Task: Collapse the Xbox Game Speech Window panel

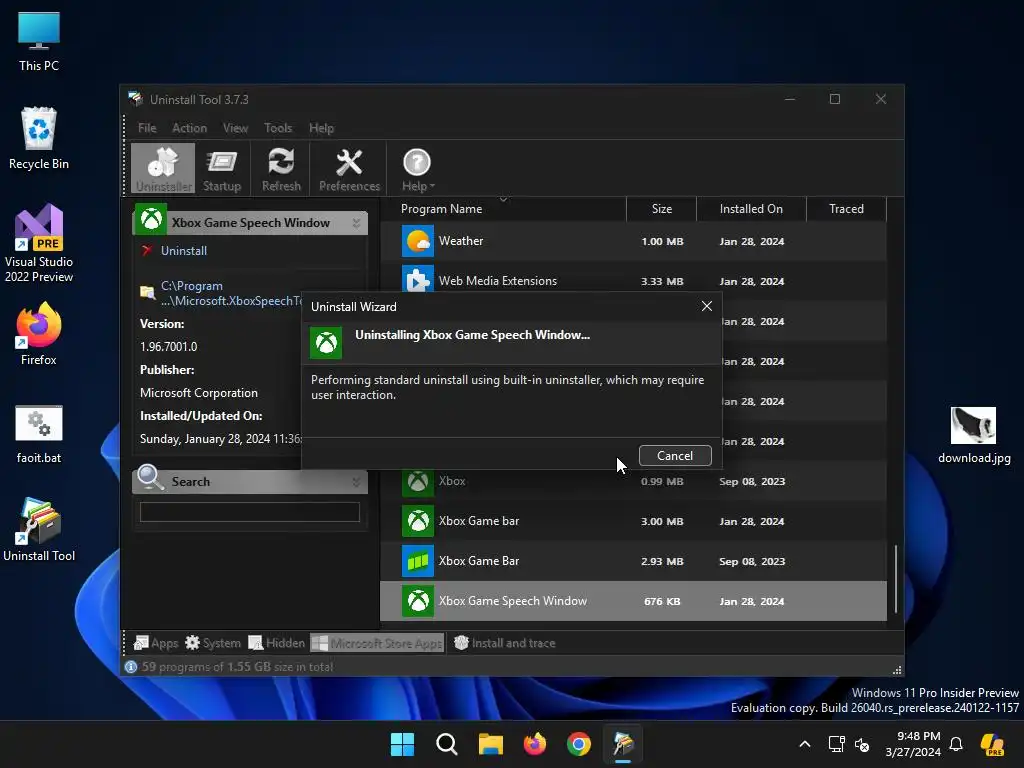Action: pyautogui.click(x=356, y=223)
